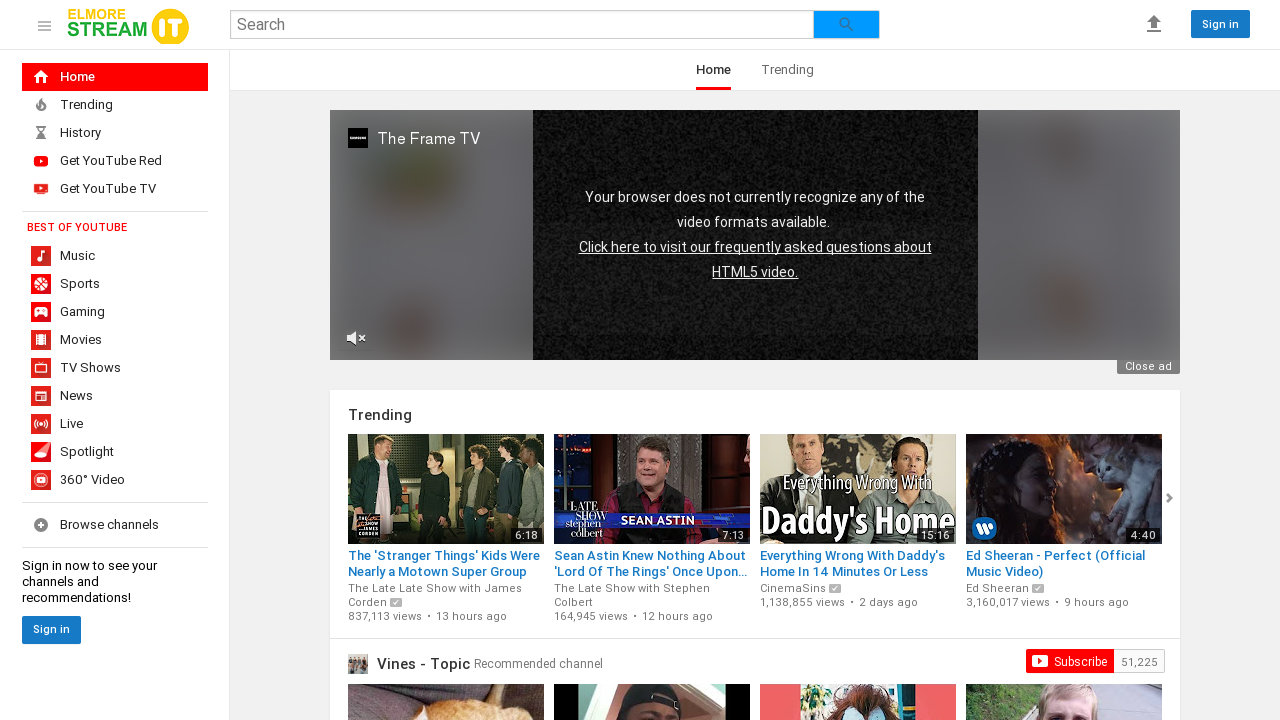This screenshot has width=1280, height=720.
Task: Click the Live broadcast icon
Action: coord(41,424)
